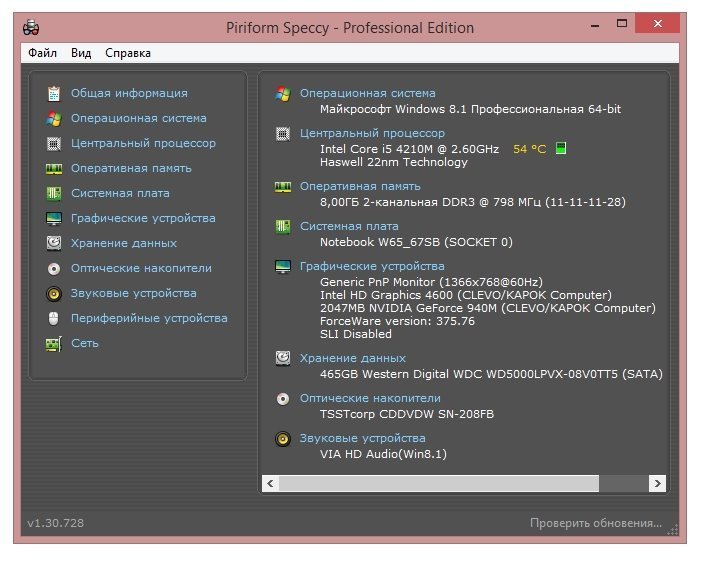Click Операционная система heading in summary panel
This screenshot has height=563, width=704.
pyautogui.click(x=368, y=93)
